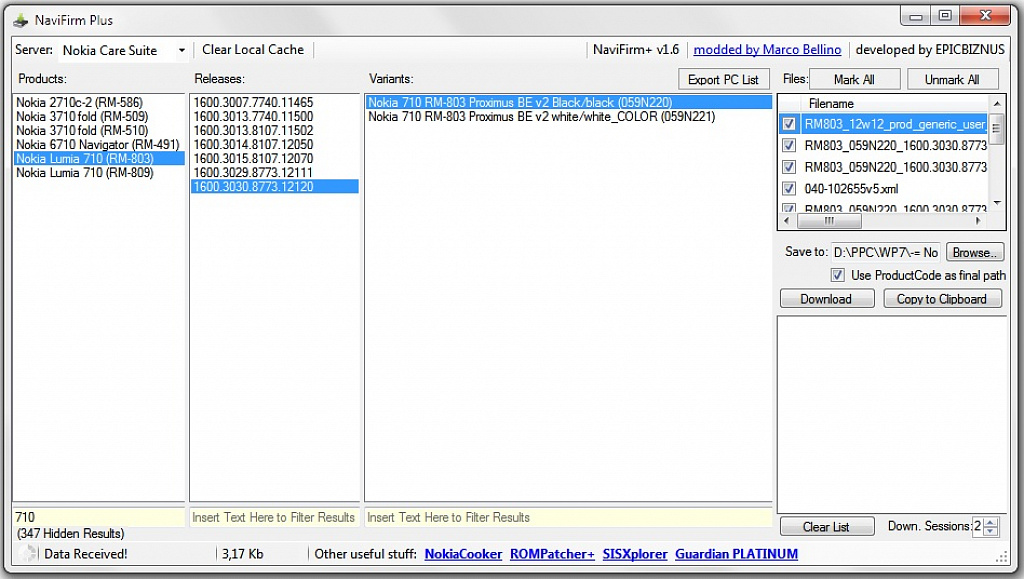Click the Down. Sessions value field

point(978,526)
